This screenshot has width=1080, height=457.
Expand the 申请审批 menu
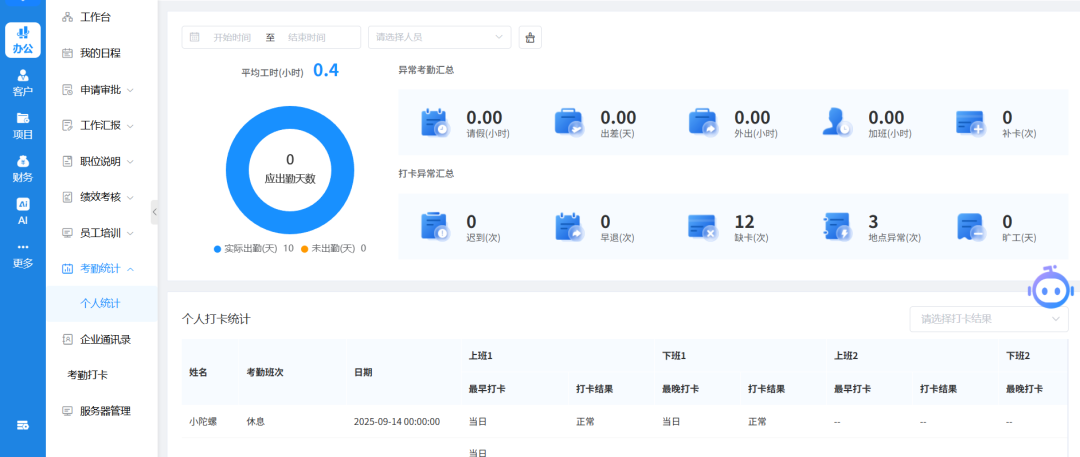[x=130, y=90]
